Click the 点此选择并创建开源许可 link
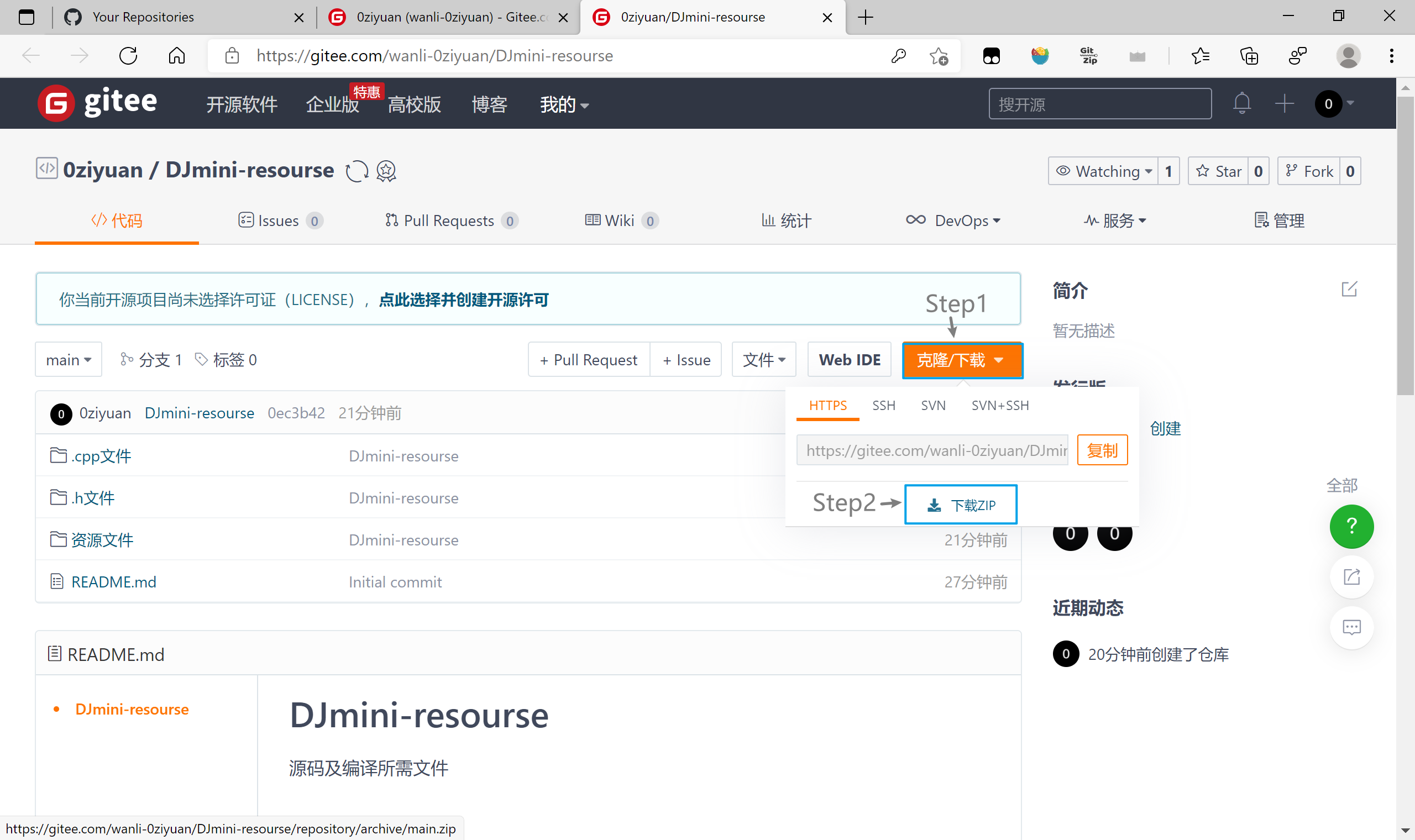The width and height of the screenshot is (1415, 840). coord(464,300)
